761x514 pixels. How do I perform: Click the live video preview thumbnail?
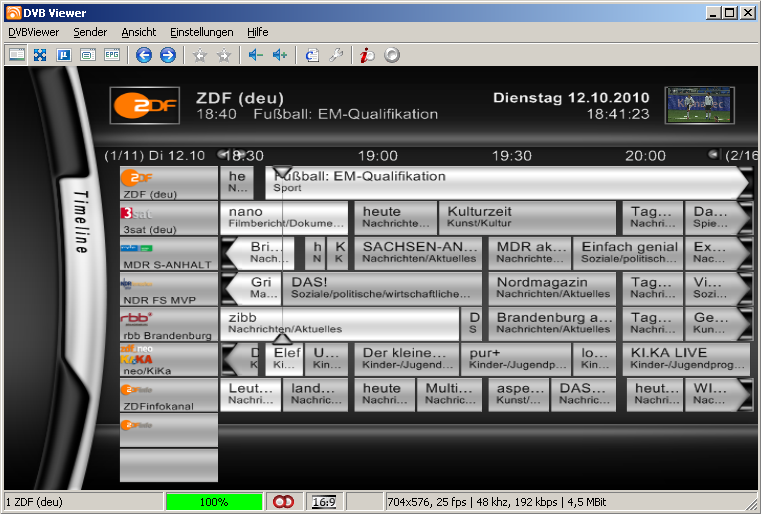(700, 105)
